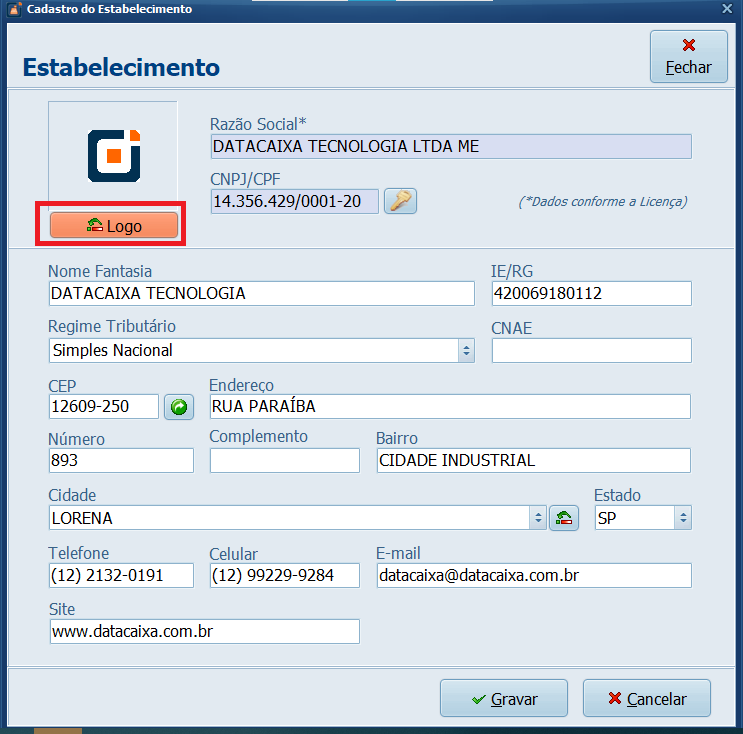The height and width of the screenshot is (734, 743).
Task: Click the Telefone field
Action: 121,576
